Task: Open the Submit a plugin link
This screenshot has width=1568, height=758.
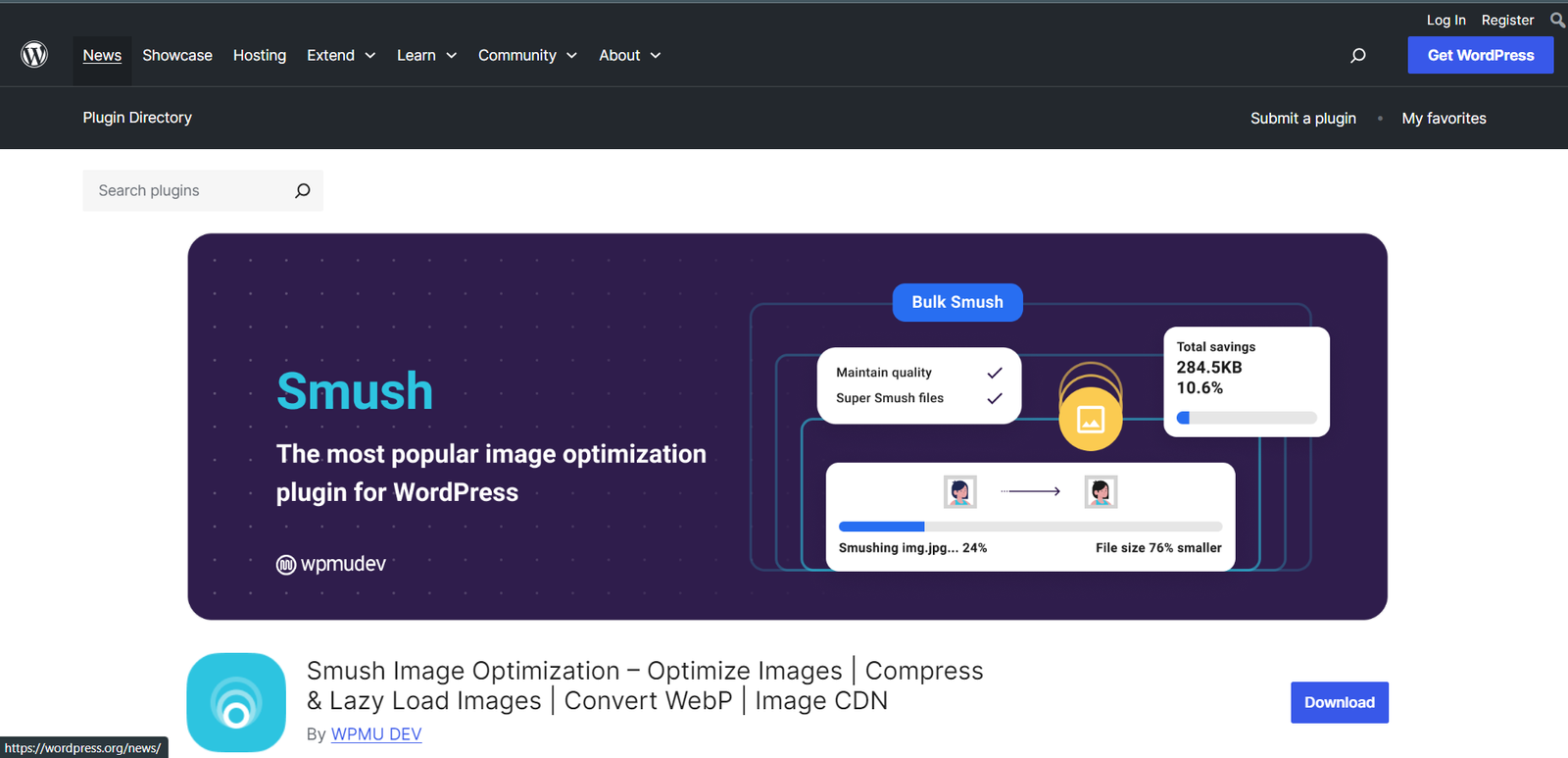Action: tap(1303, 118)
